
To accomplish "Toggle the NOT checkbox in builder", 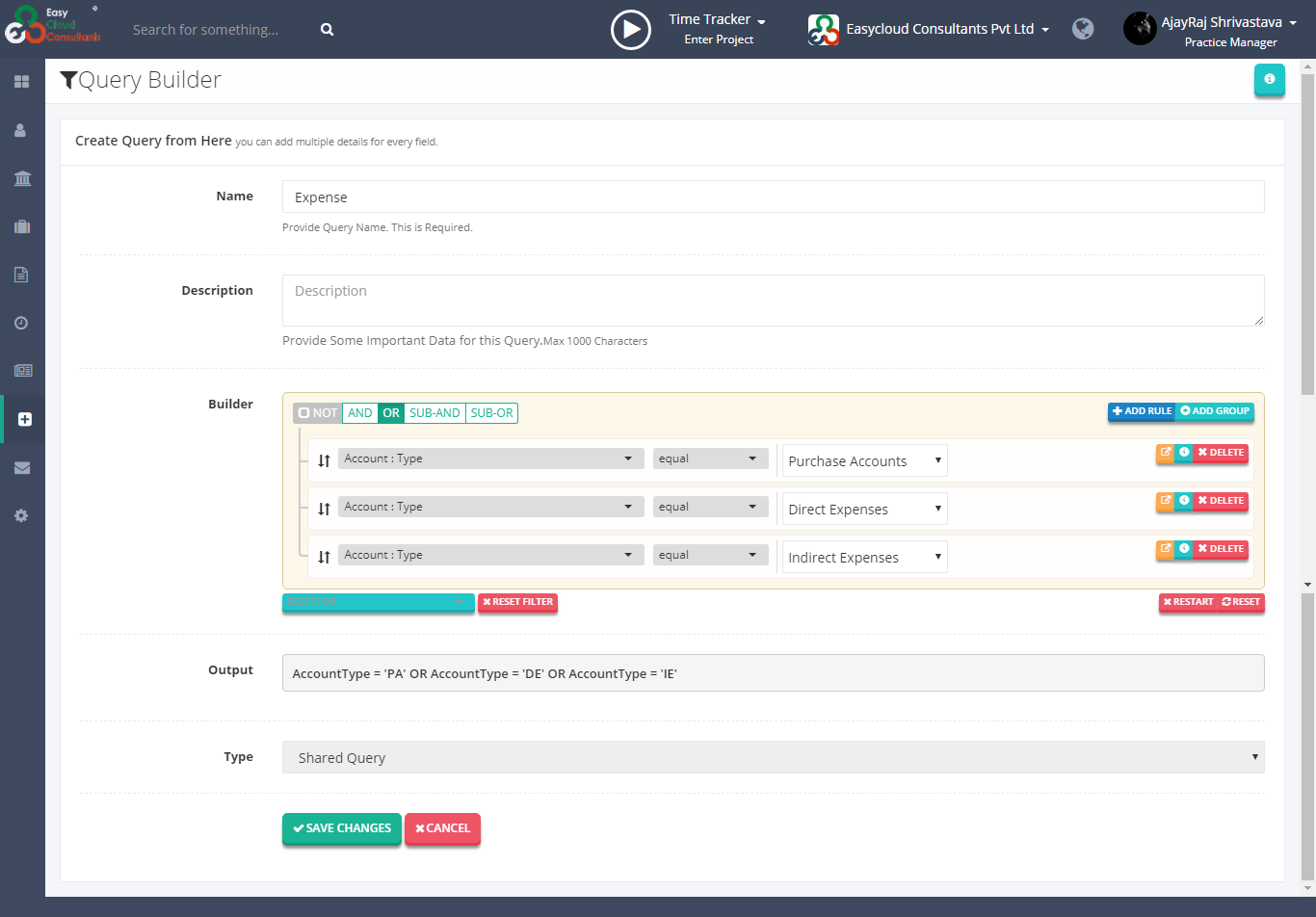I will pyautogui.click(x=318, y=413).
